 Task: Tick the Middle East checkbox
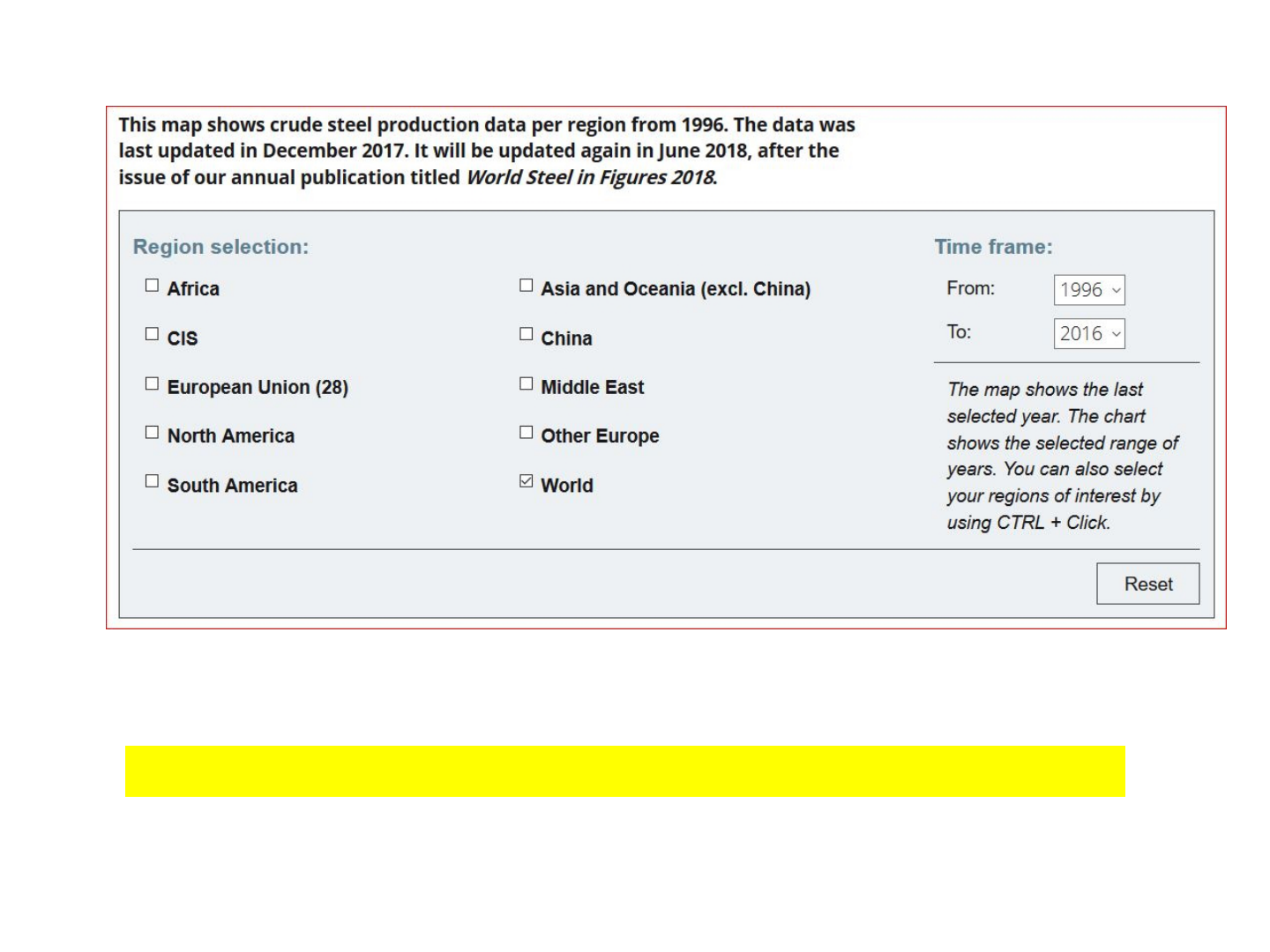tap(526, 384)
